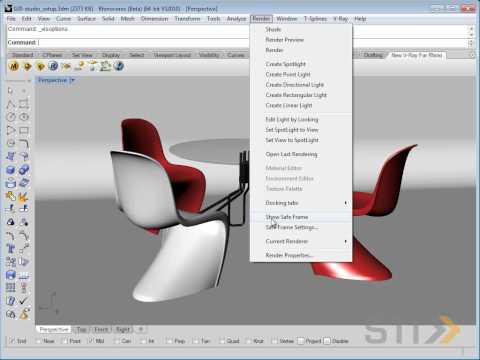
Task: Click the checkmark icon in left toolbar
Action: click(x=23, y=301)
